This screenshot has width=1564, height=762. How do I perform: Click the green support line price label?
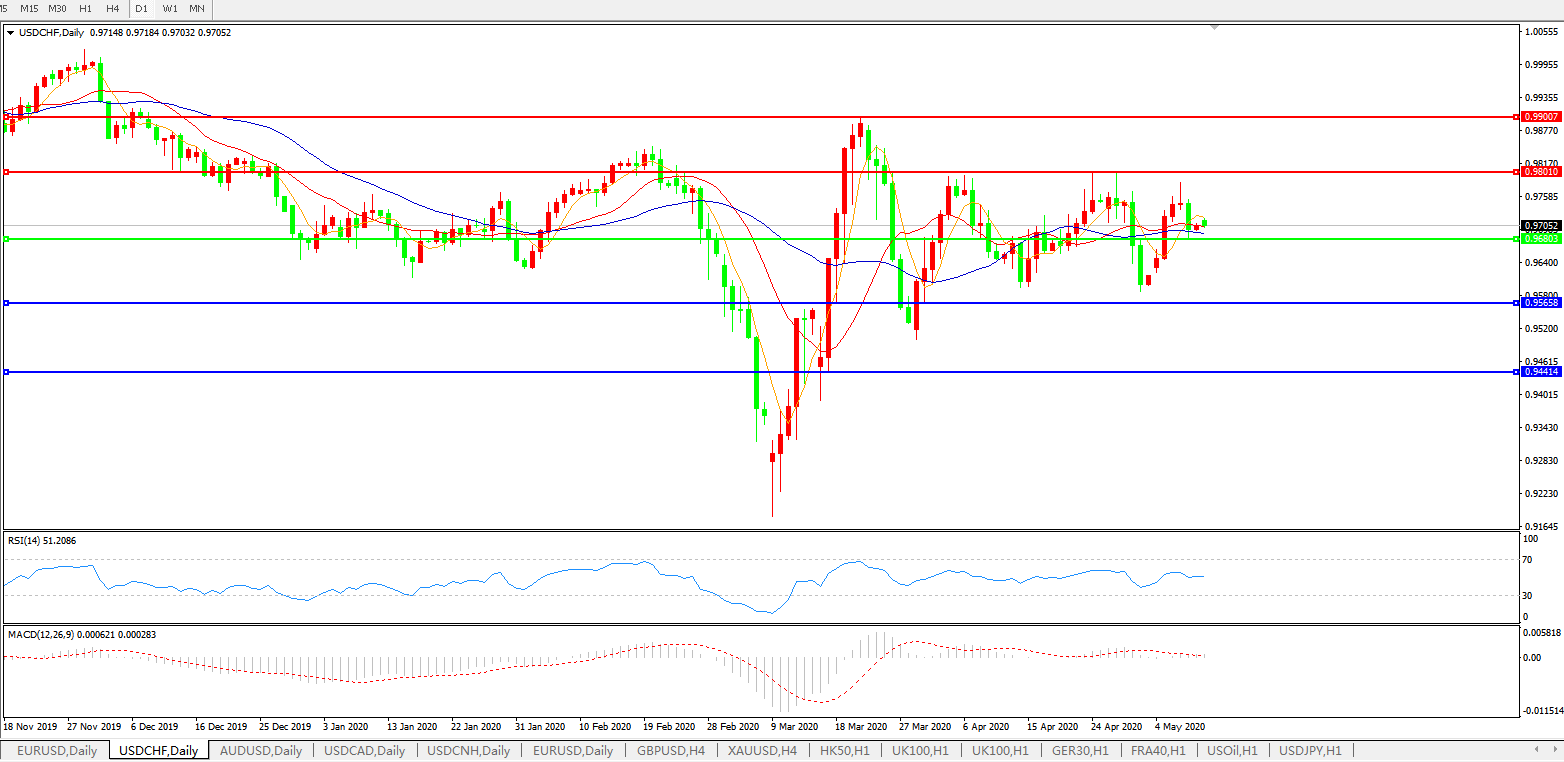1541,239
